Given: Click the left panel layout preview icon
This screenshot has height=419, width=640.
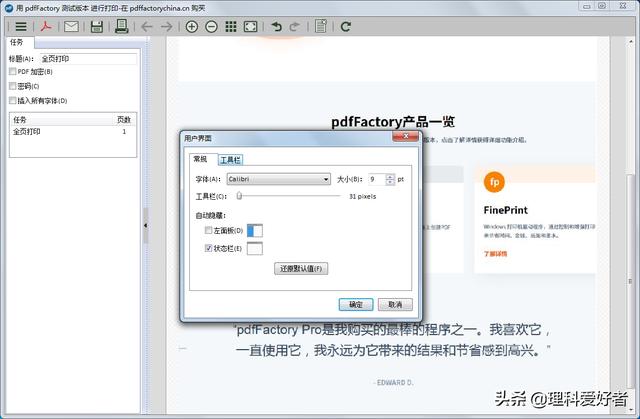Looking at the screenshot, I should pos(255,231).
